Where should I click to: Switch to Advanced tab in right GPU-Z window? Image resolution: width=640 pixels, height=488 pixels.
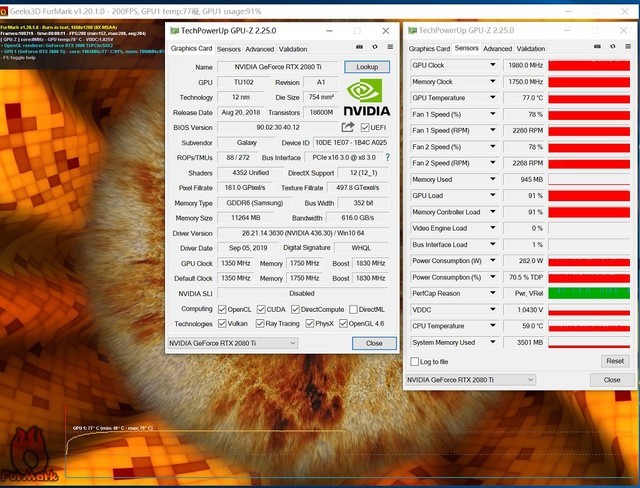(498, 49)
